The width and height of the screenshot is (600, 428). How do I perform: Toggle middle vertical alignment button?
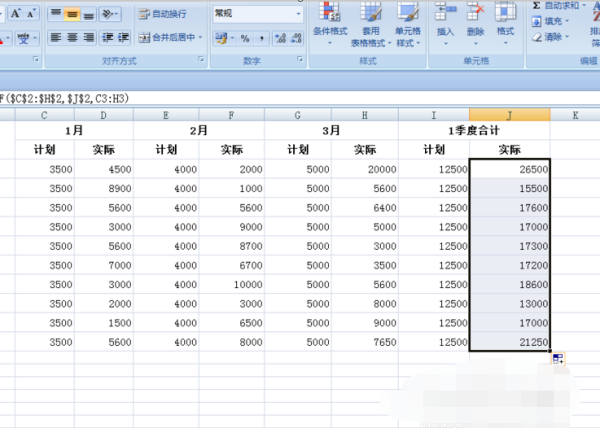click(72, 14)
